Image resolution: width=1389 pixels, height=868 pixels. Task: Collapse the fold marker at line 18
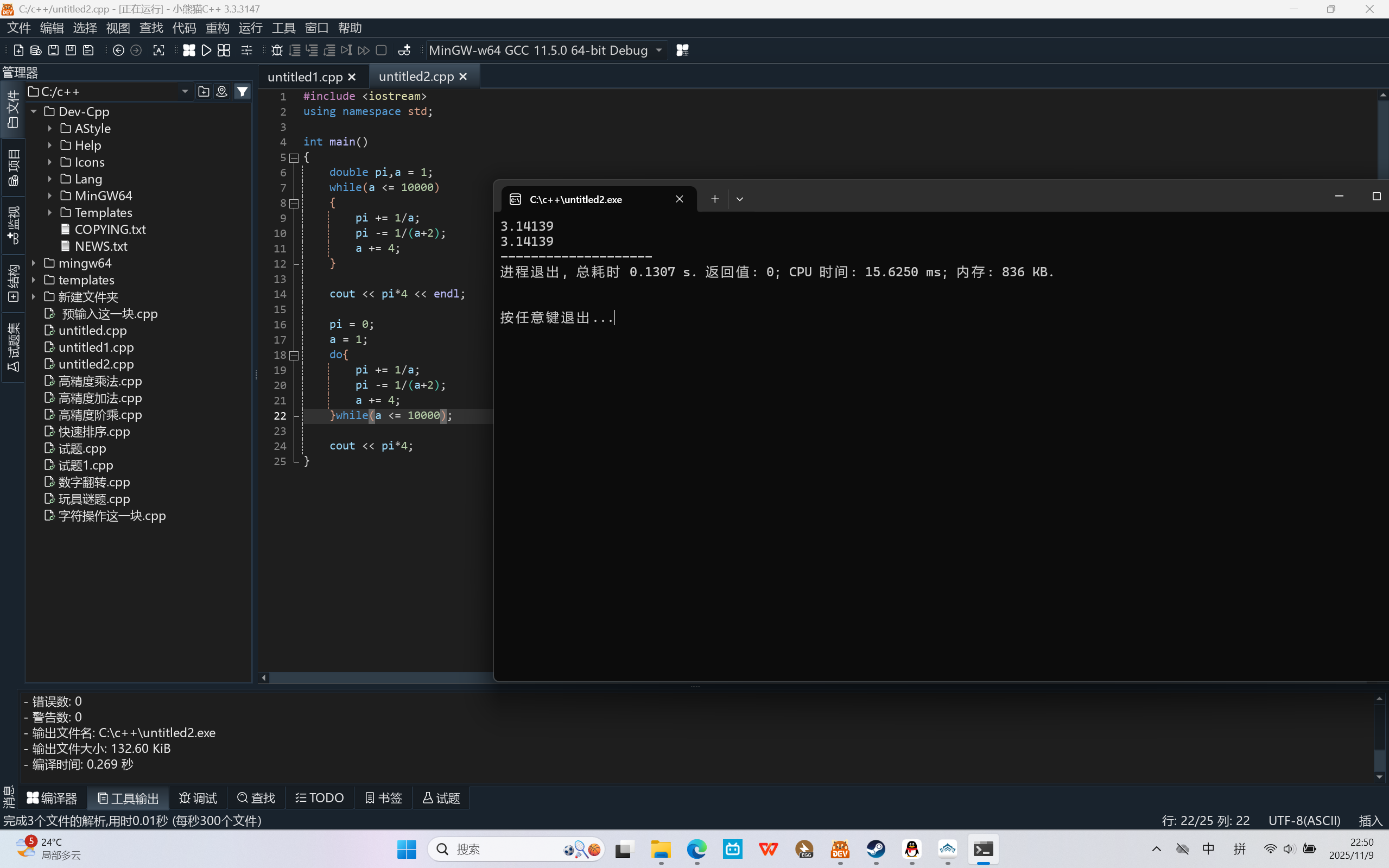(x=294, y=356)
